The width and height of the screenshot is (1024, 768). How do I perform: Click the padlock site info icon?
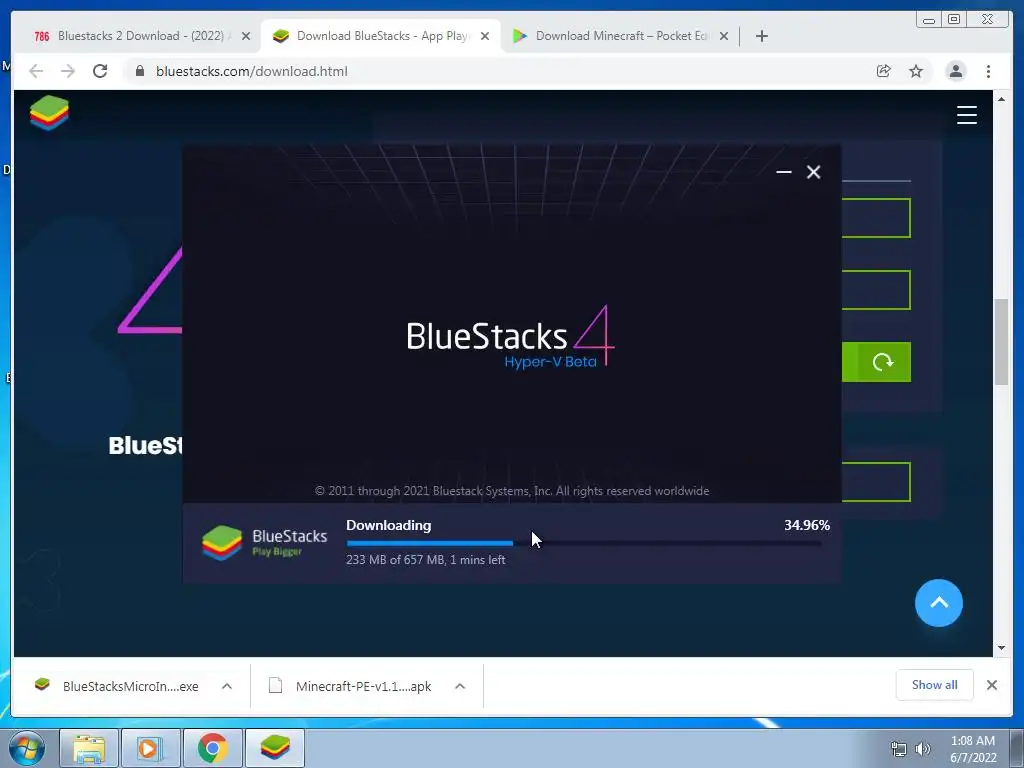click(139, 71)
